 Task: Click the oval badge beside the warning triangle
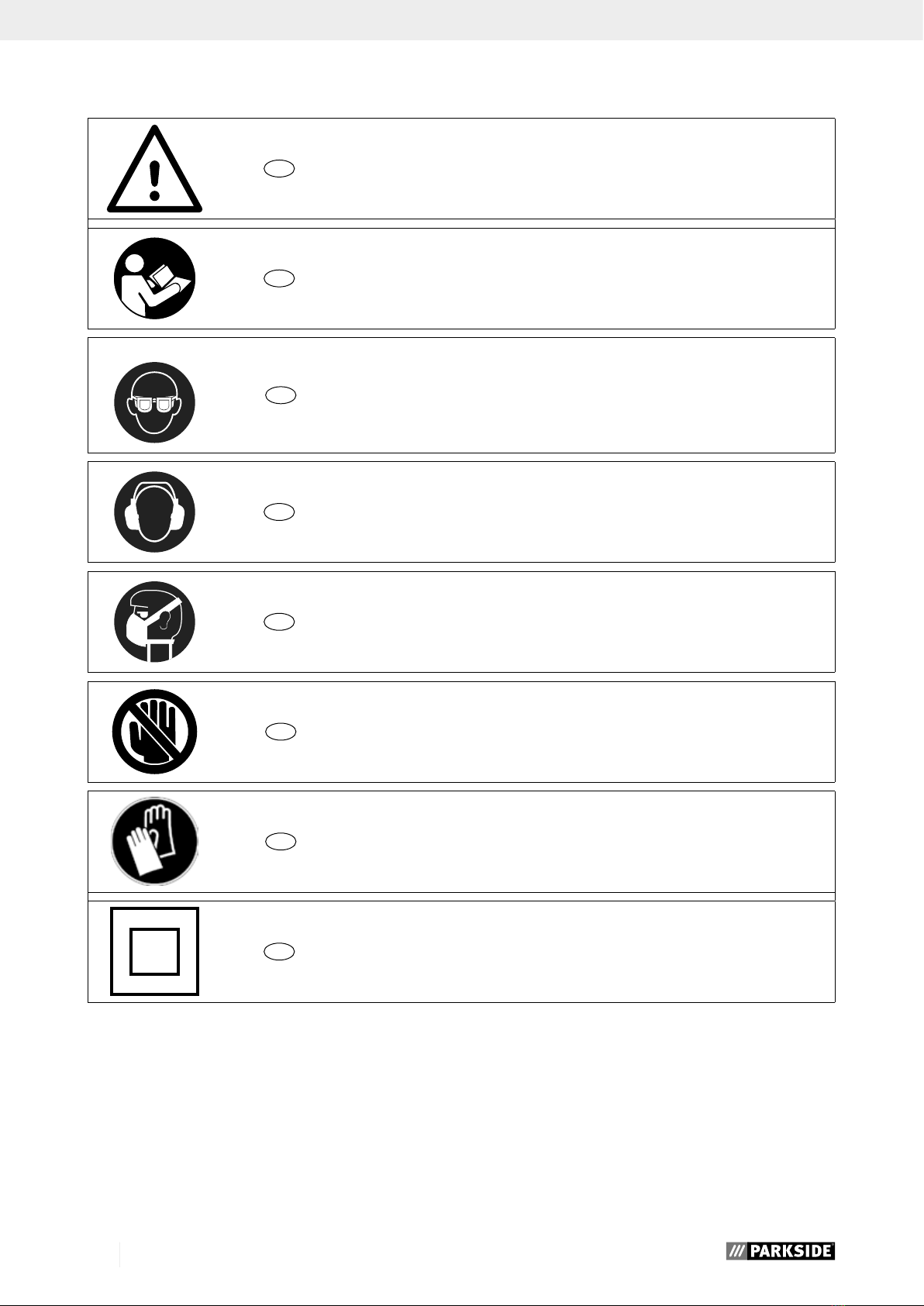click(279, 169)
